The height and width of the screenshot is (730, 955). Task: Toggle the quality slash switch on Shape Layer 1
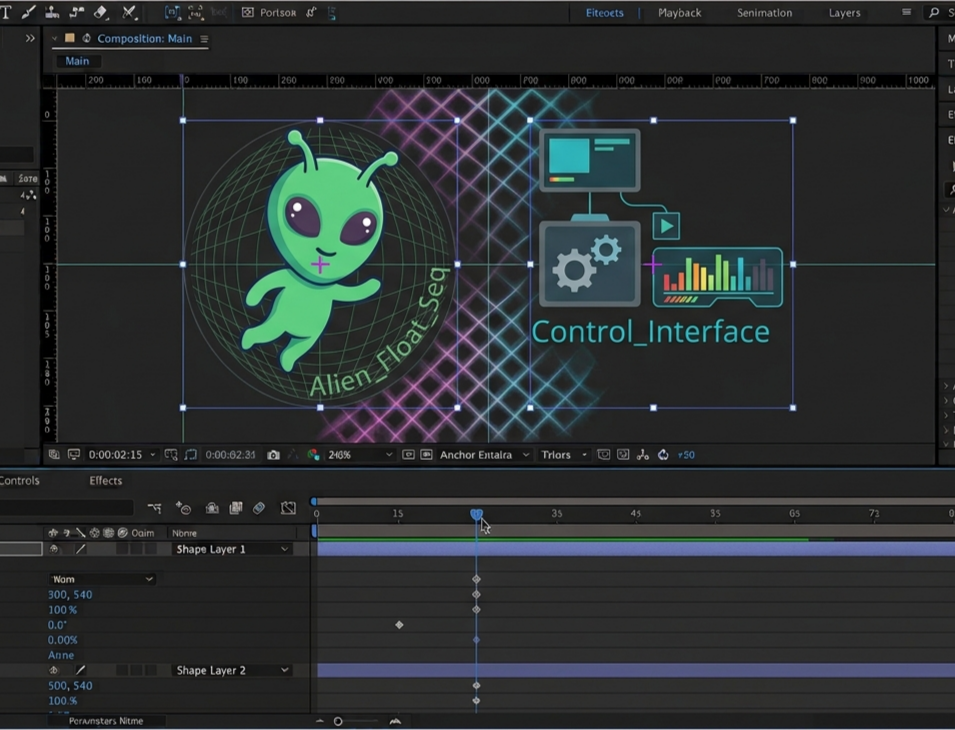[x=80, y=549]
